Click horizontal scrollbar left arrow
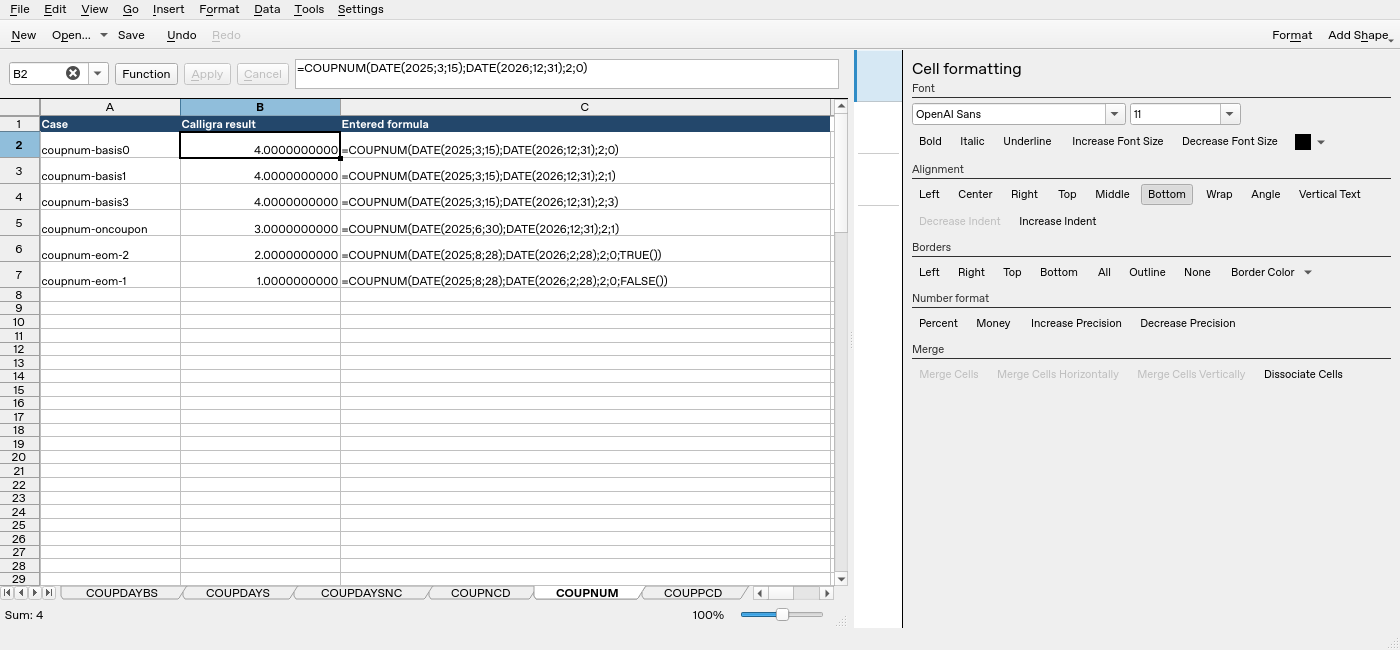The image size is (1400, 650). pos(760,593)
